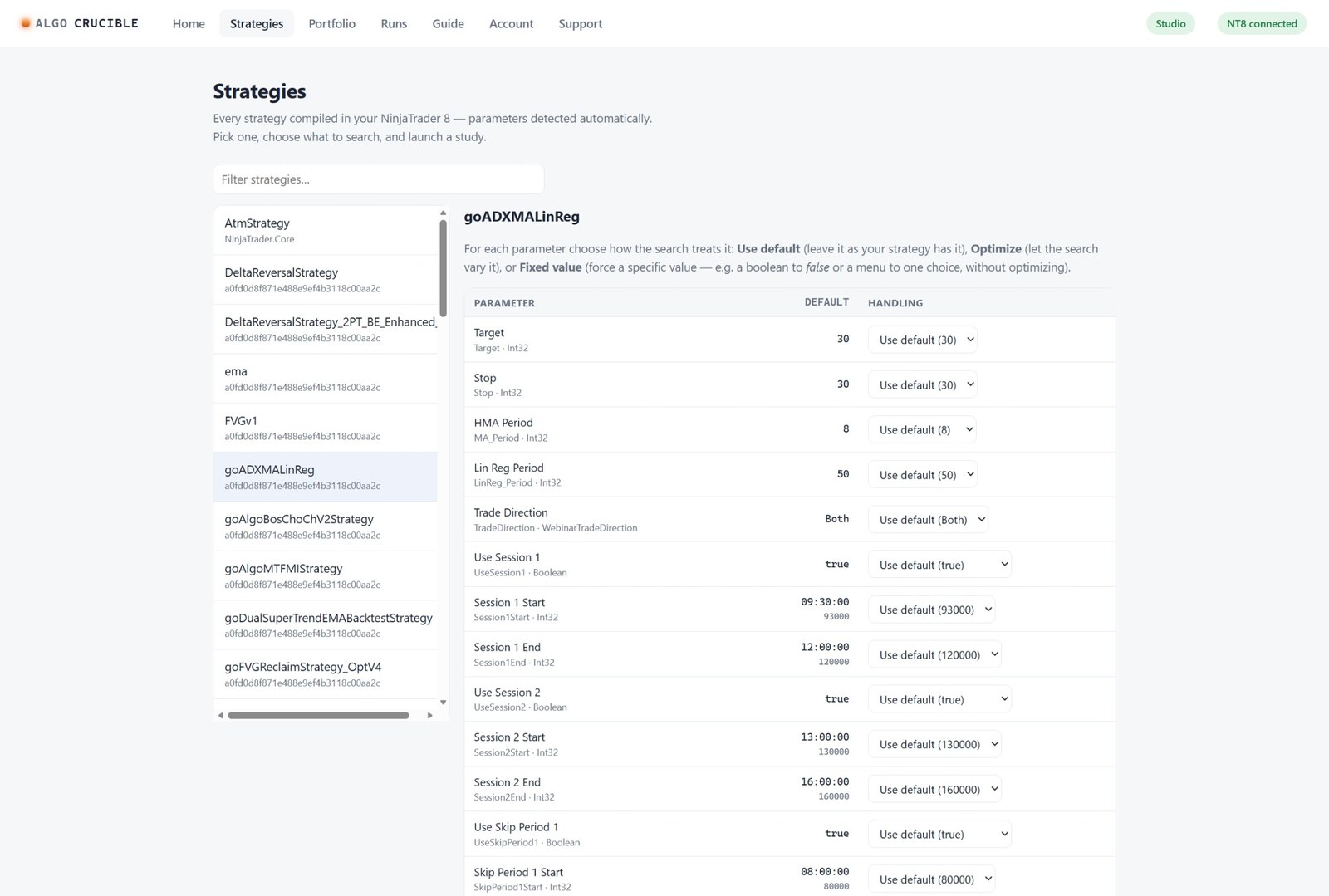Open the Session 1 Start handling dropdown
This screenshot has width=1329, height=896.
pos(931,610)
